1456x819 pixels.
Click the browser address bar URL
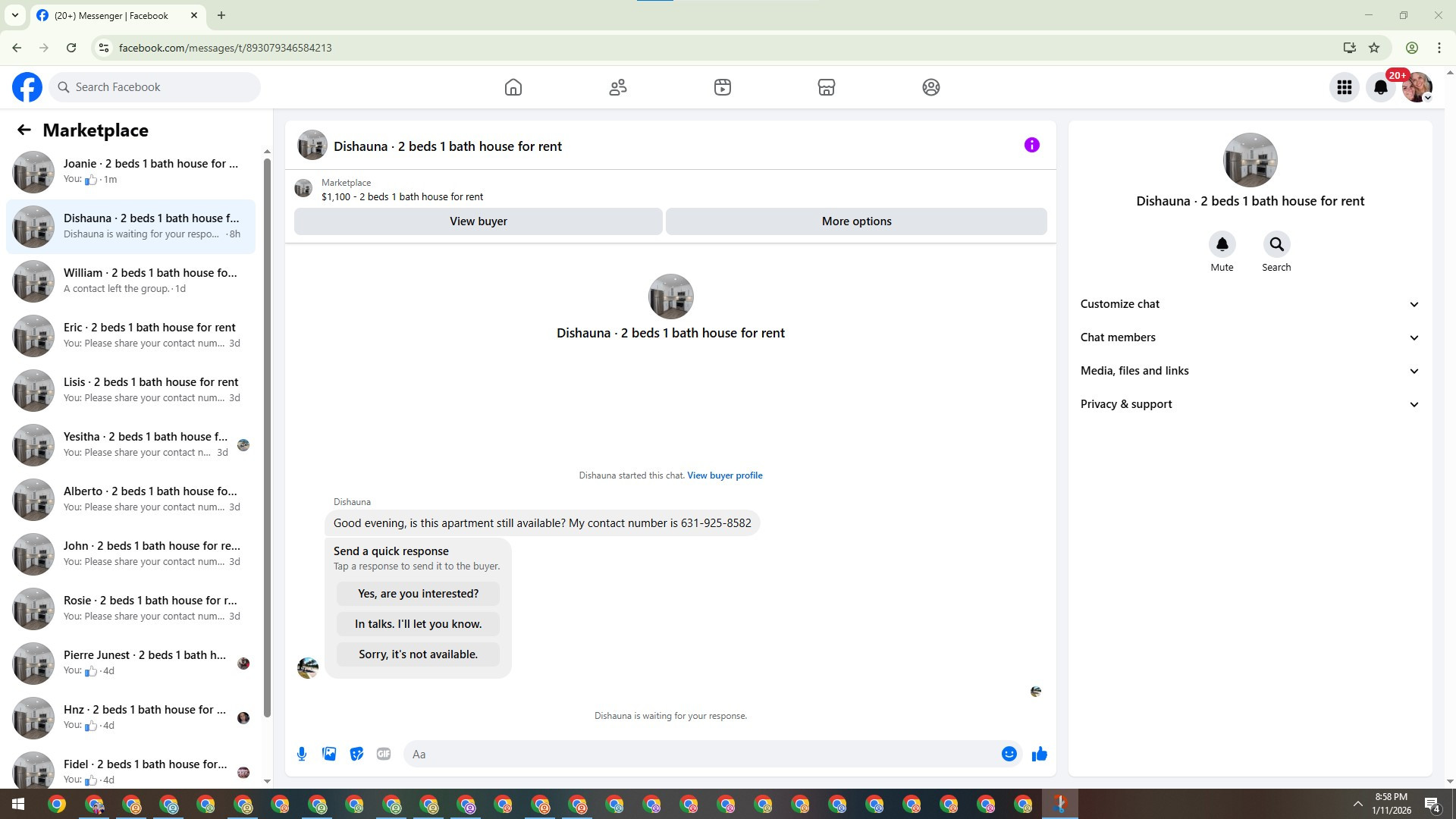pos(225,48)
